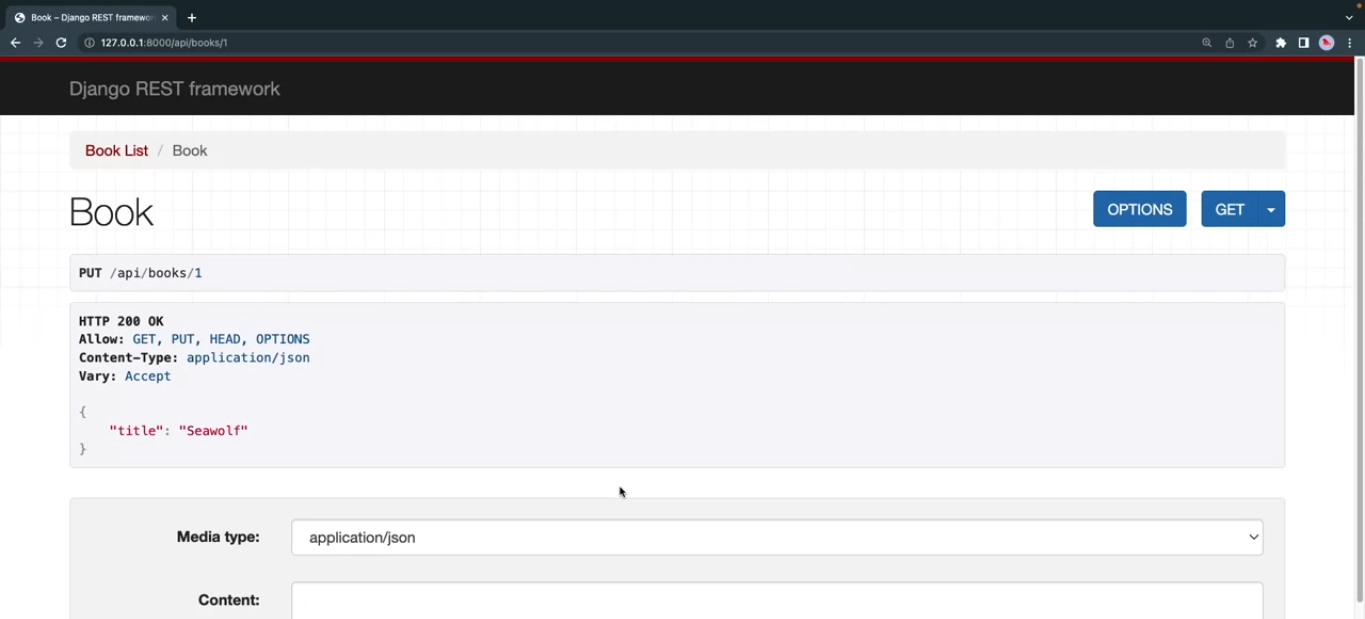Open a new browser tab
The width and height of the screenshot is (1365, 619).
(192, 18)
